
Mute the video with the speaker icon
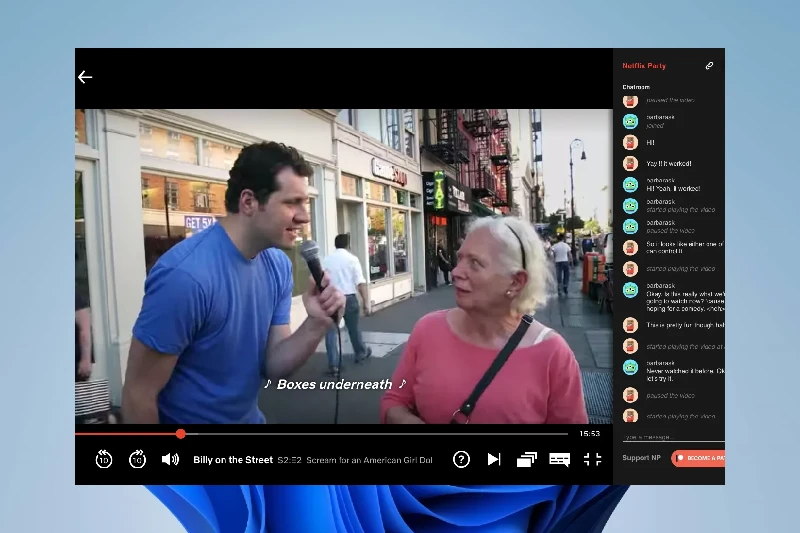tap(171, 459)
